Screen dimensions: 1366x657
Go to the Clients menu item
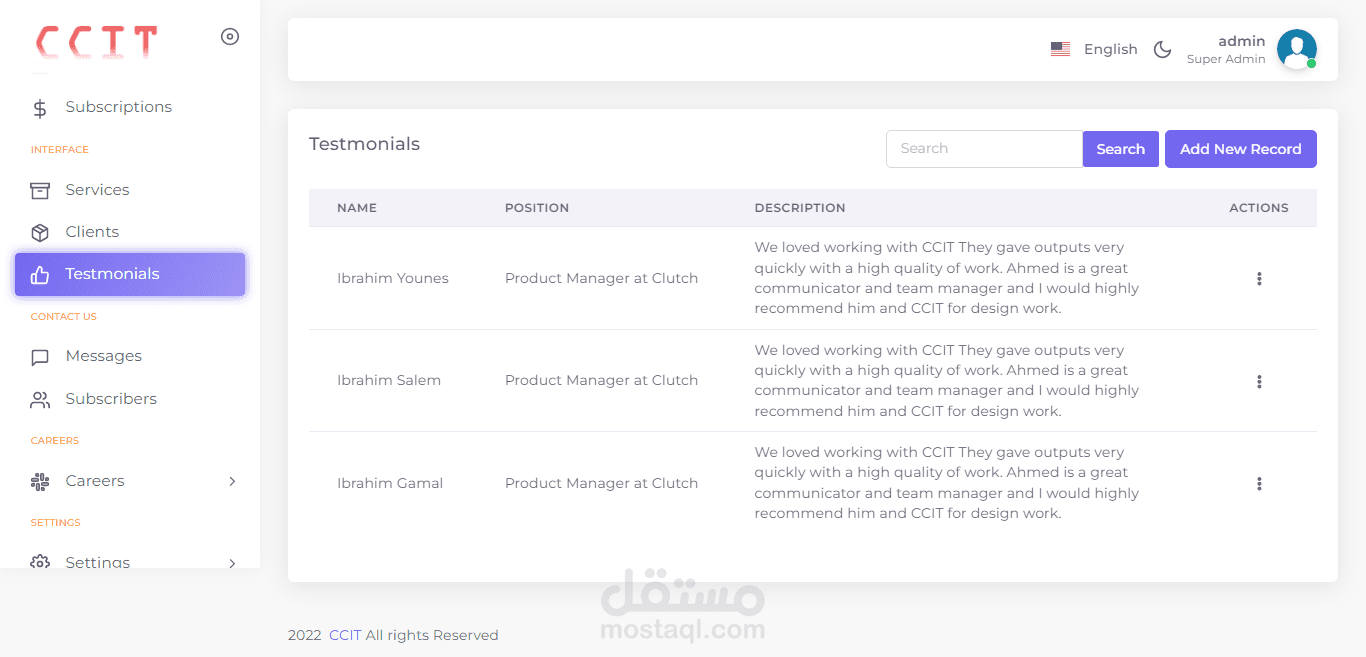[x=92, y=232]
